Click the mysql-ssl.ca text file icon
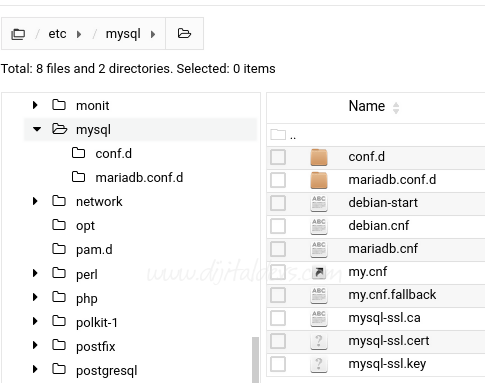This screenshot has height=383, width=485. point(319,318)
